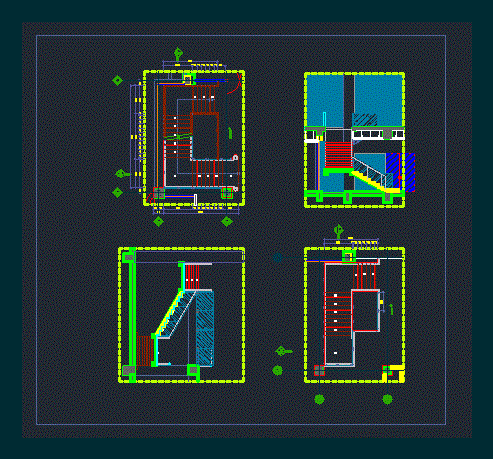Viewport: 493px width, 459px height.
Task: Select the green section marker above bottom-right plan
Action: (x=338, y=231)
